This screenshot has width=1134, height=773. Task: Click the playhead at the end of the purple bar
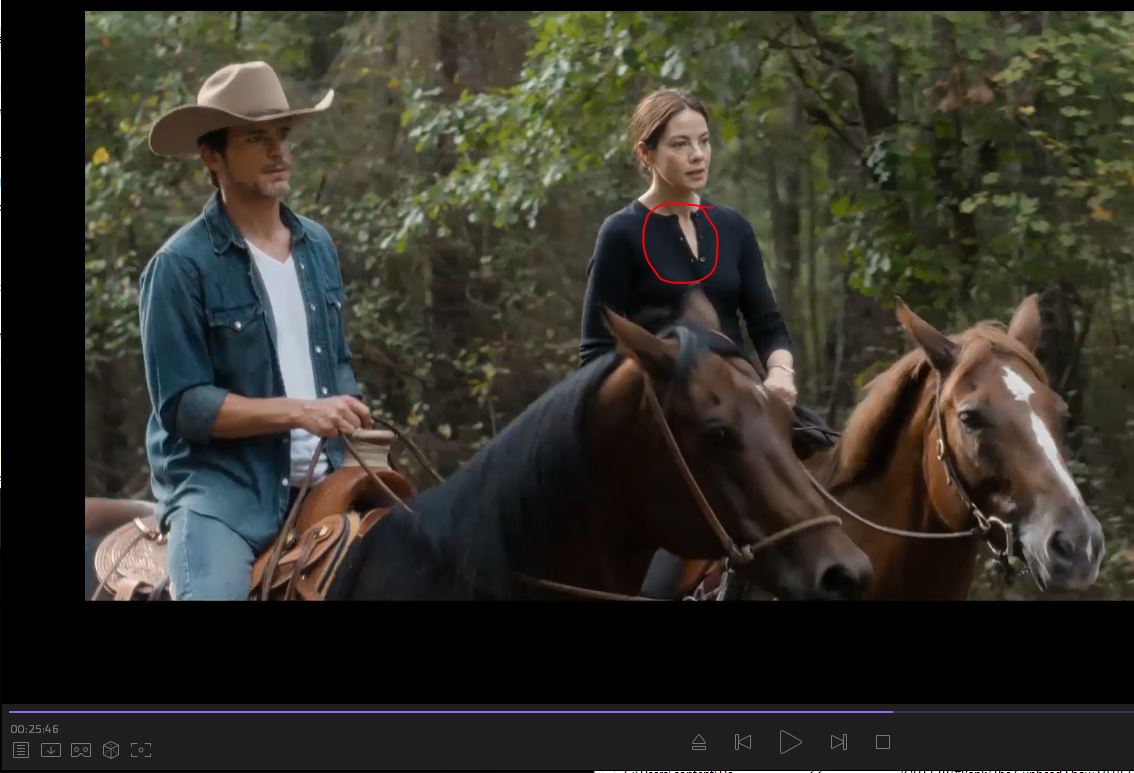coord(892,712)
